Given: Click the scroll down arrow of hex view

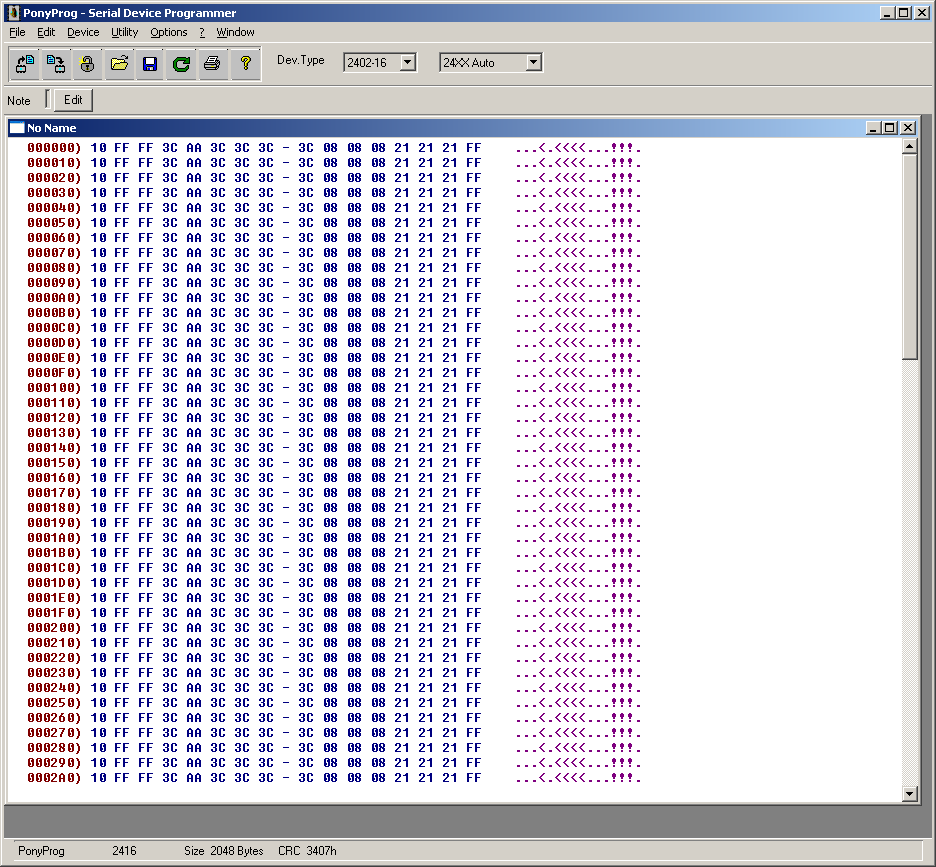Looking at the screenshot, I should (909, 794).
